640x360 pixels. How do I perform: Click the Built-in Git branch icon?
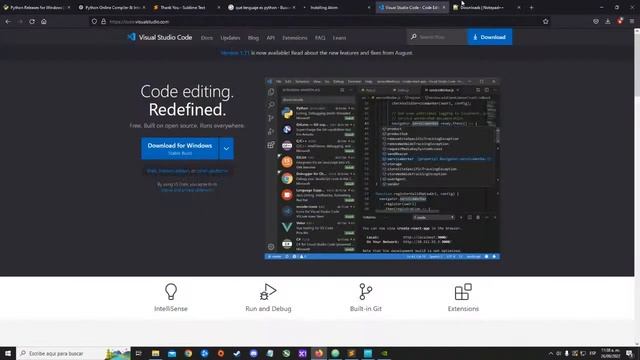[x=365, y=292]
